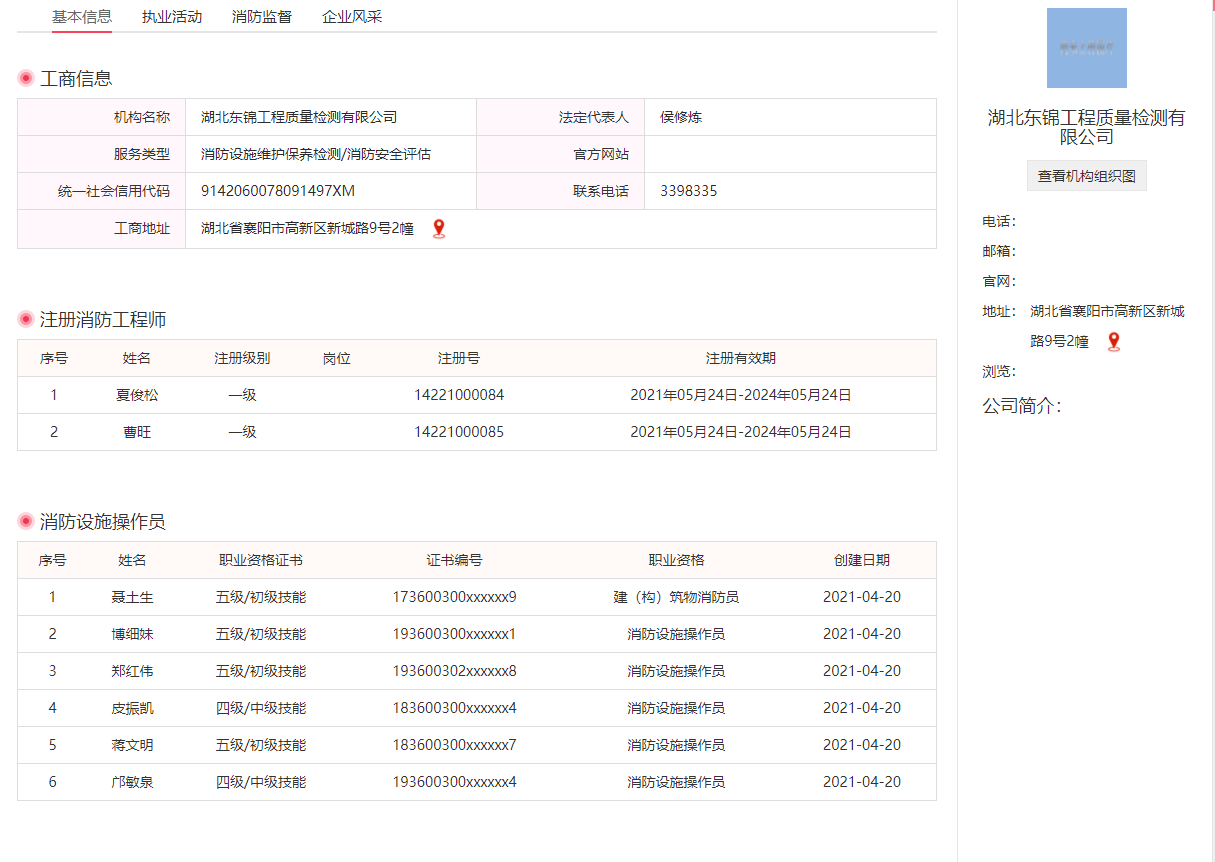Click map pin icon in right sidebar address
The image size is (1215, 862).
pyautogui.click(x=1113, y=342)
